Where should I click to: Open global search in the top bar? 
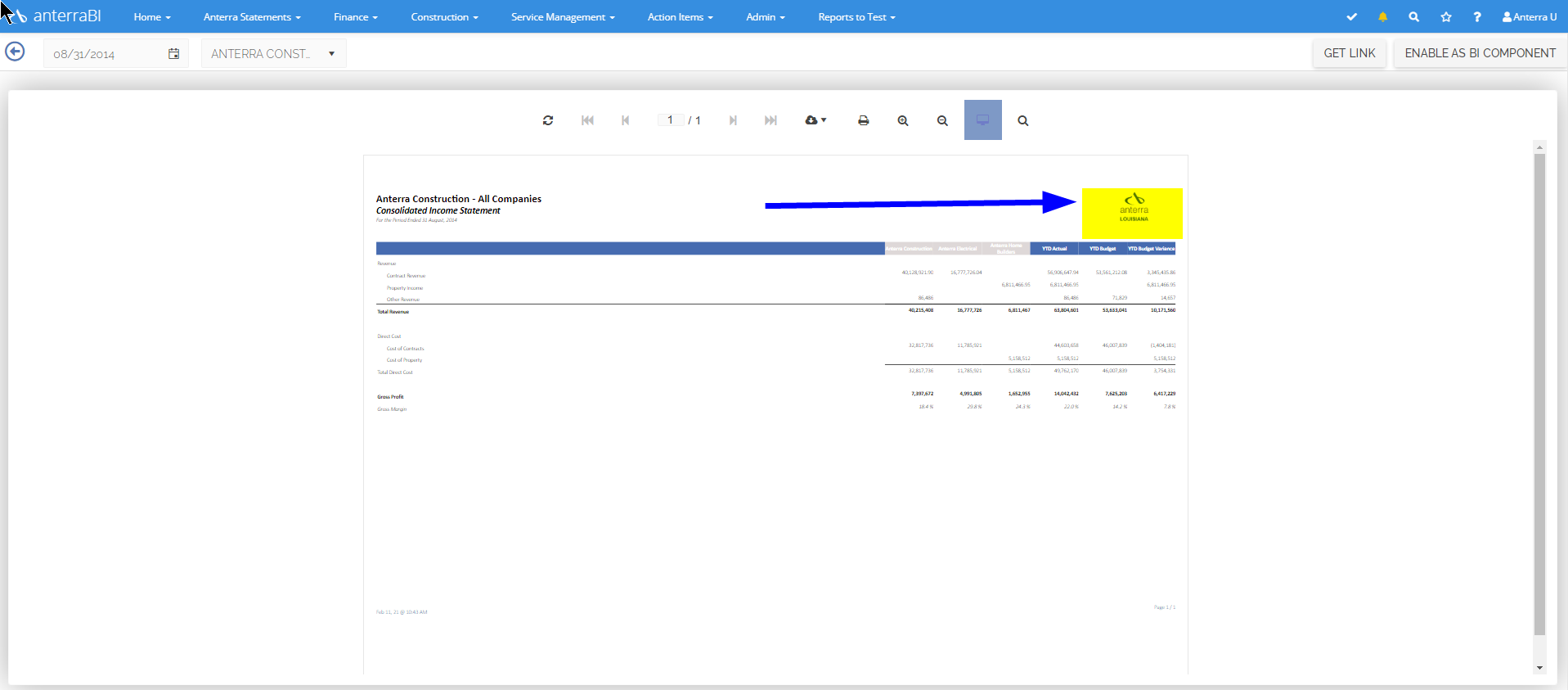(1413, 16)
